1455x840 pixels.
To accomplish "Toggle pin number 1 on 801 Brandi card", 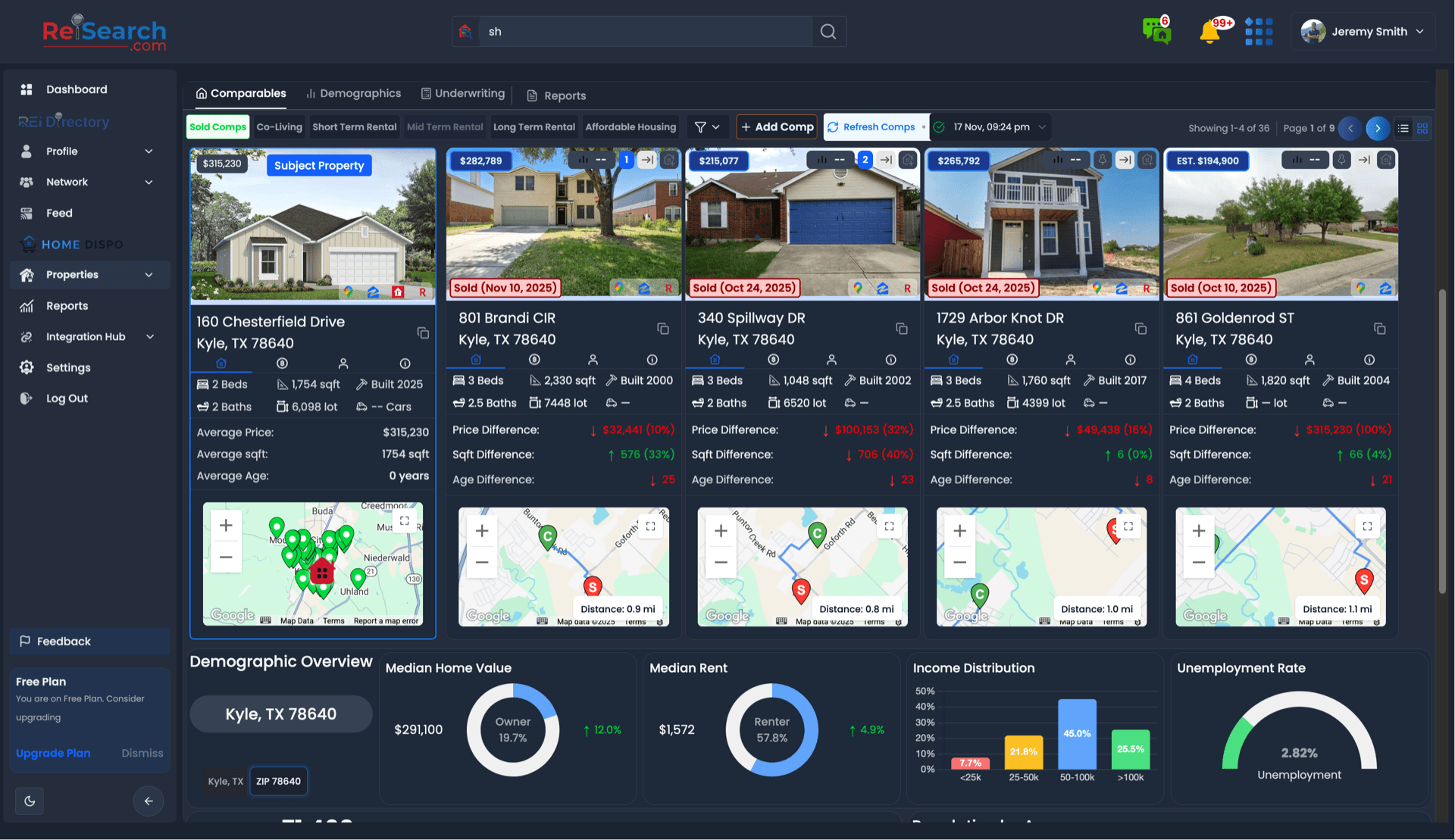I will [626, 160].
